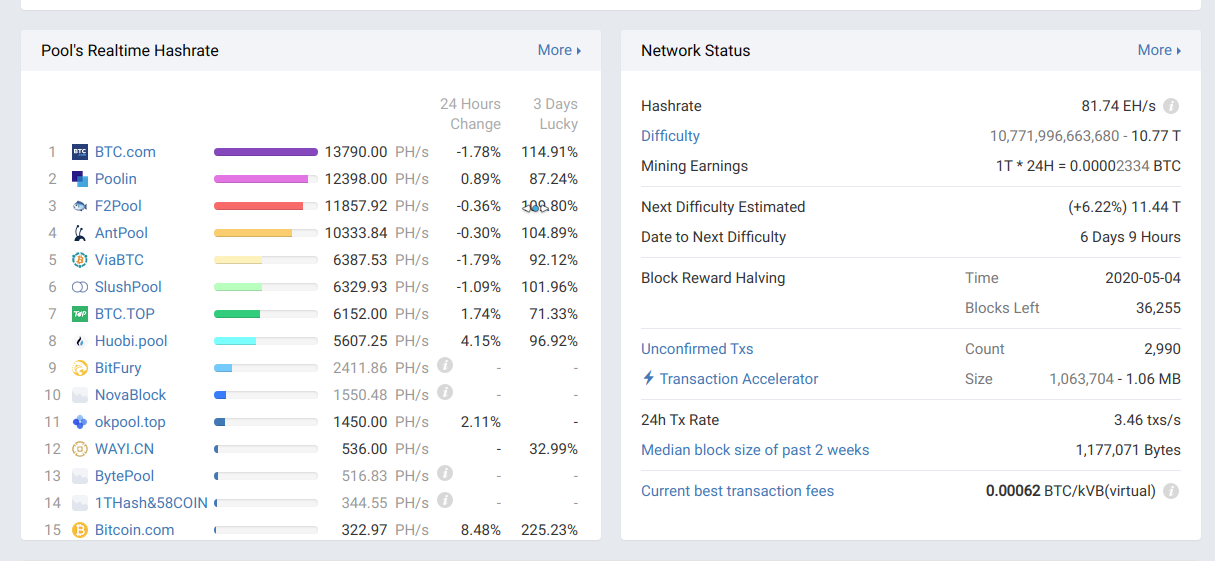This screenshot has width=1215, height=561.
Task: Open the WAYI.CN pool link
Action: click(x=125, y=449)
